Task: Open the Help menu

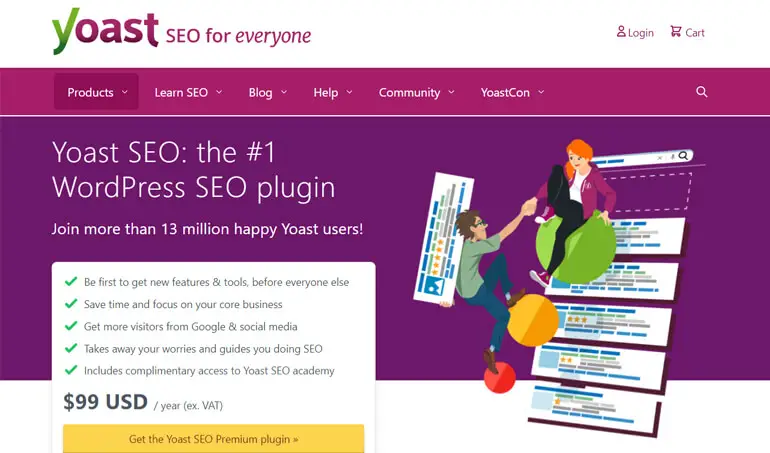Action: [x=333, y=92]
